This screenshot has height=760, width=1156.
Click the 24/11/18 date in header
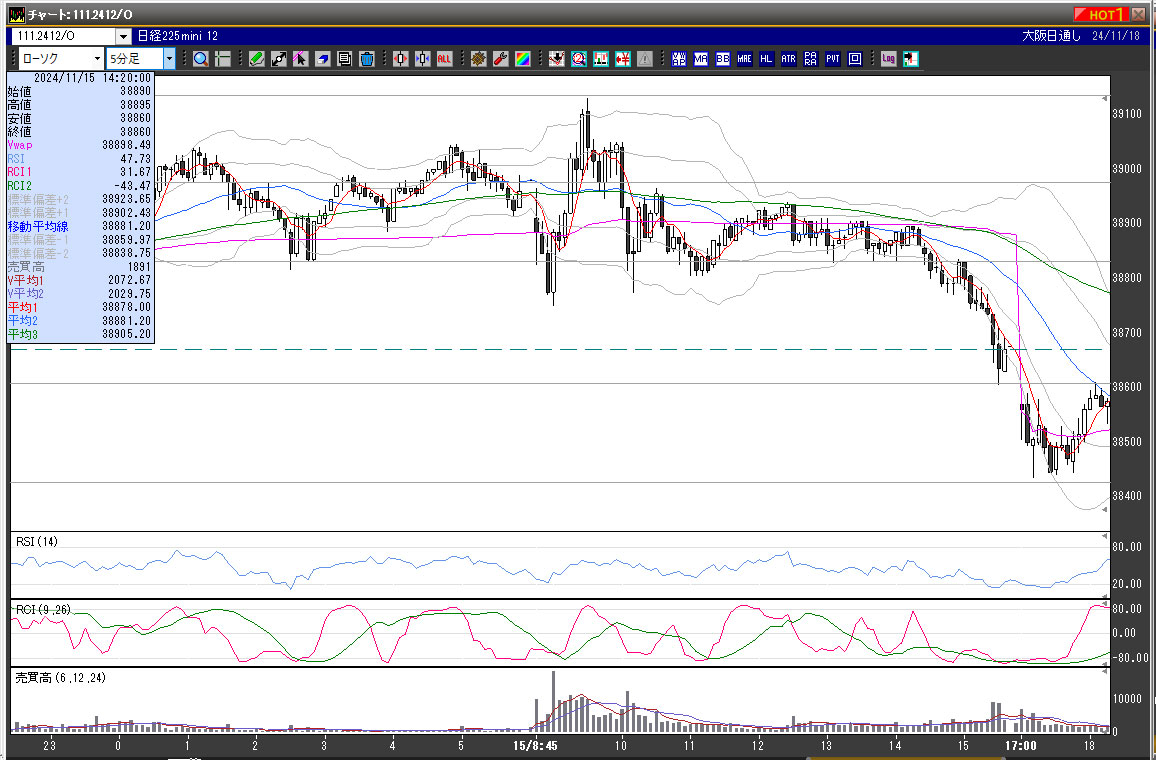[x=1115, y=36]
